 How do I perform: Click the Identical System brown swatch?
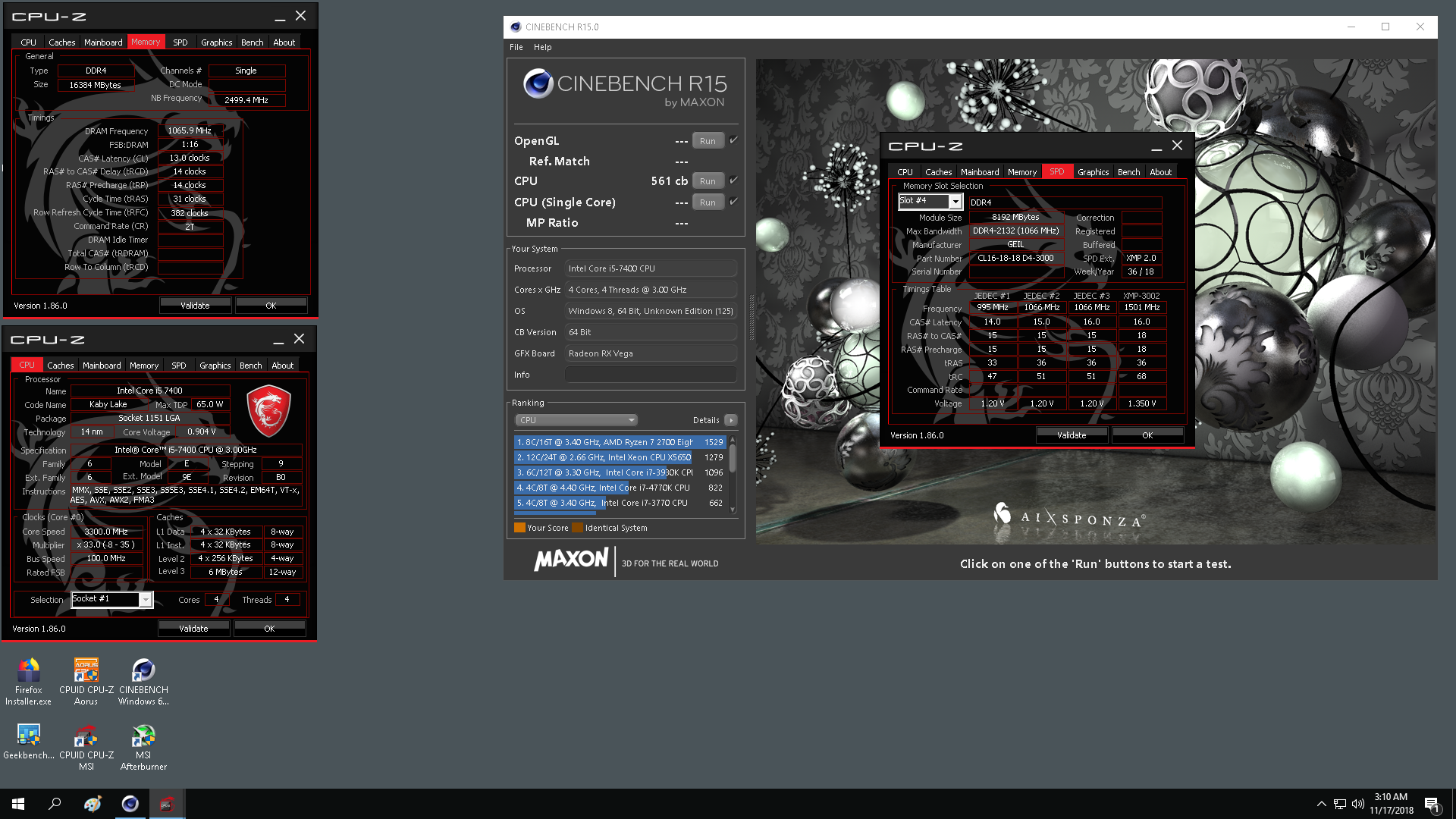[x=577, y=528]
